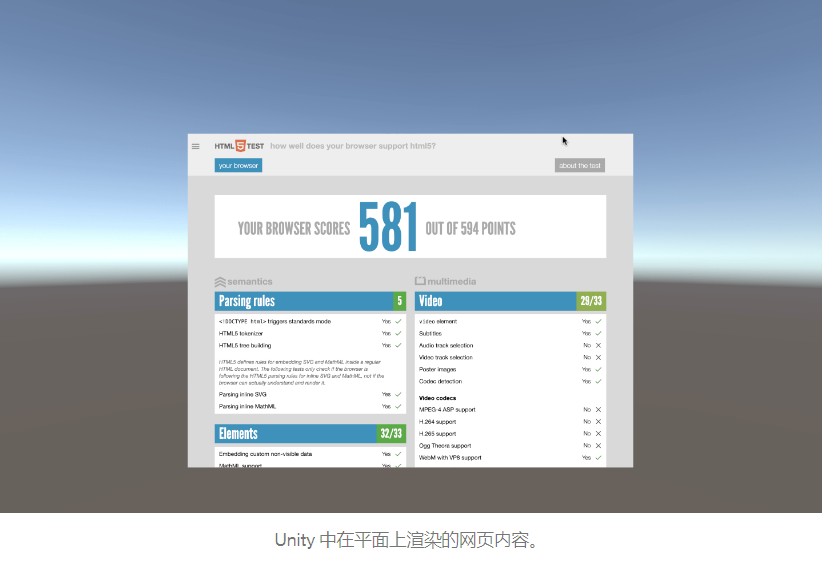Viewport: 824px width, 566px height.
Task: Click the X mark for H.265 support
Action: 598,434
